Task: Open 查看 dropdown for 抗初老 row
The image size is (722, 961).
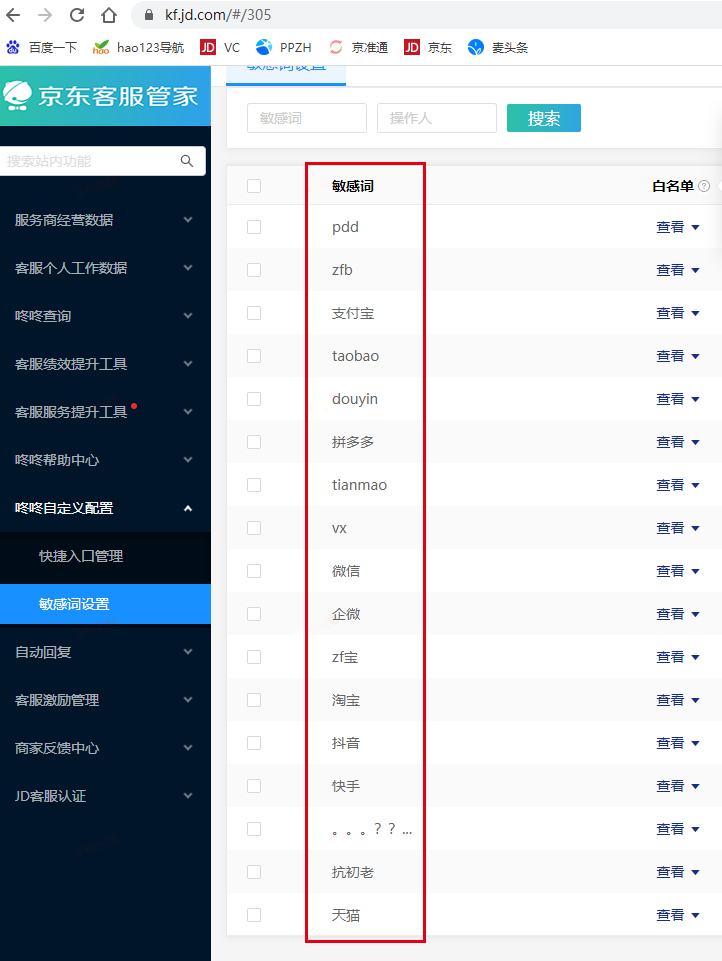Action: pos(677,872)
